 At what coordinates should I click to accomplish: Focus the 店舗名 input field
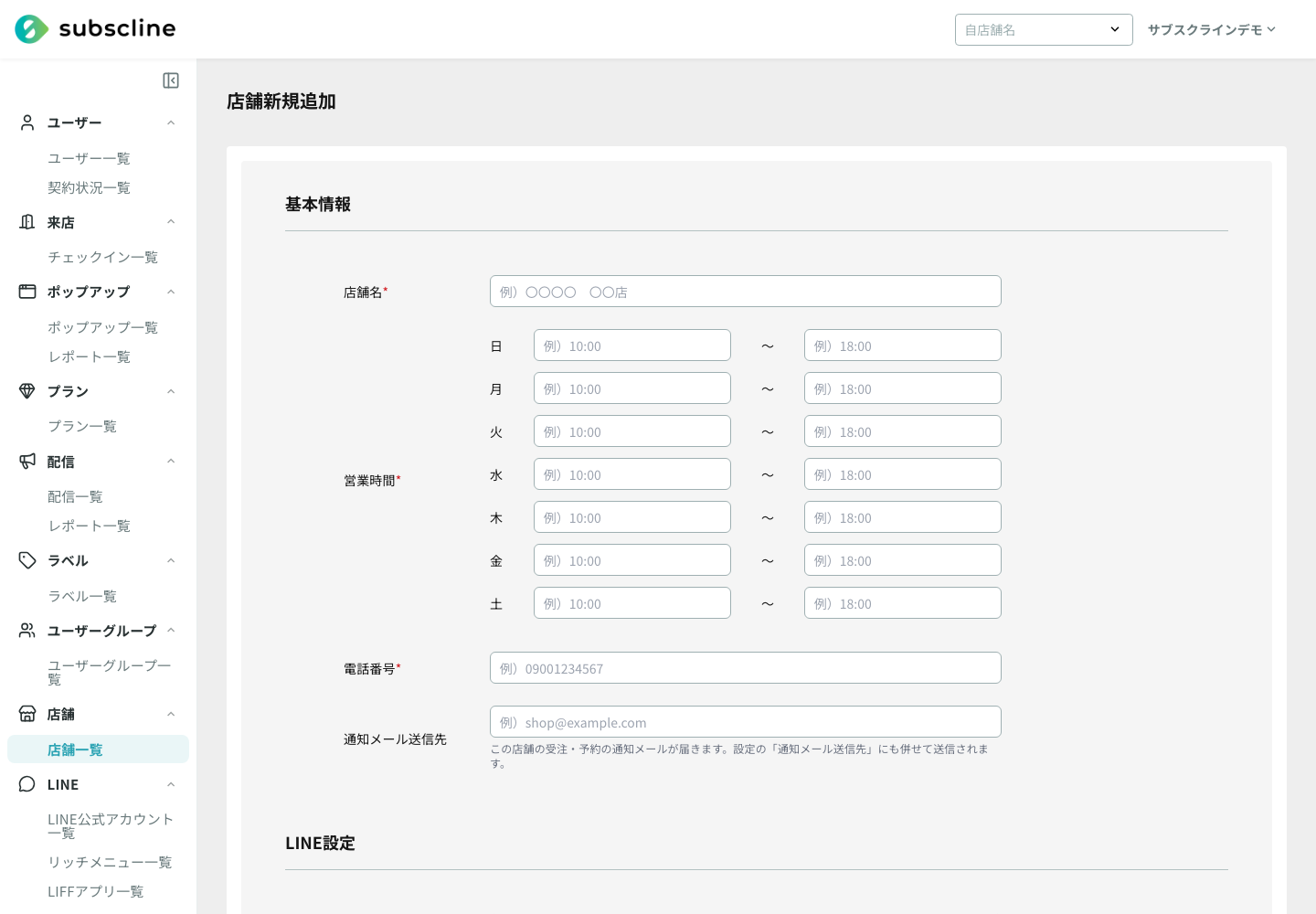[x=746, y=292]
